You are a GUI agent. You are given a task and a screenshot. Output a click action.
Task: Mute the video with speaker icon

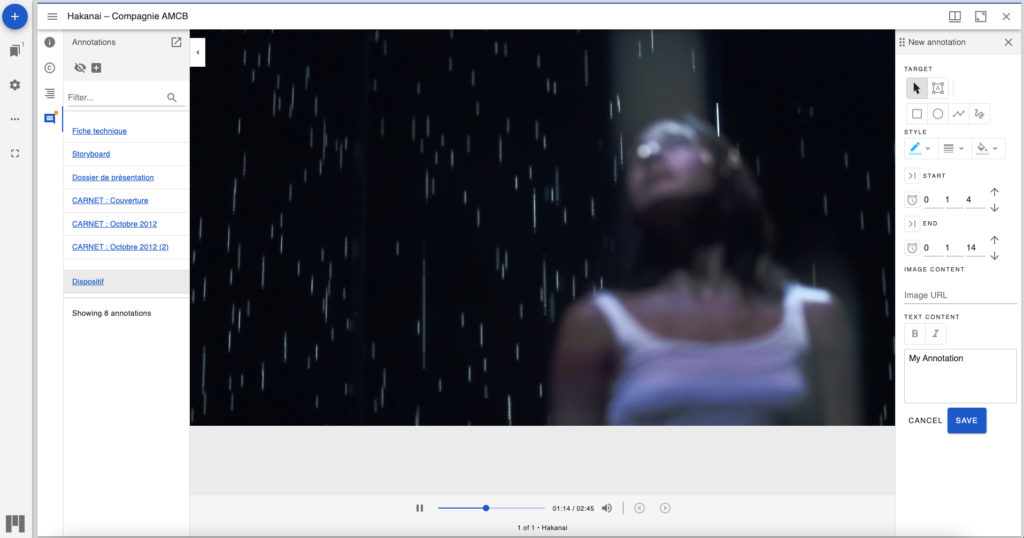[x=607, y=508]
